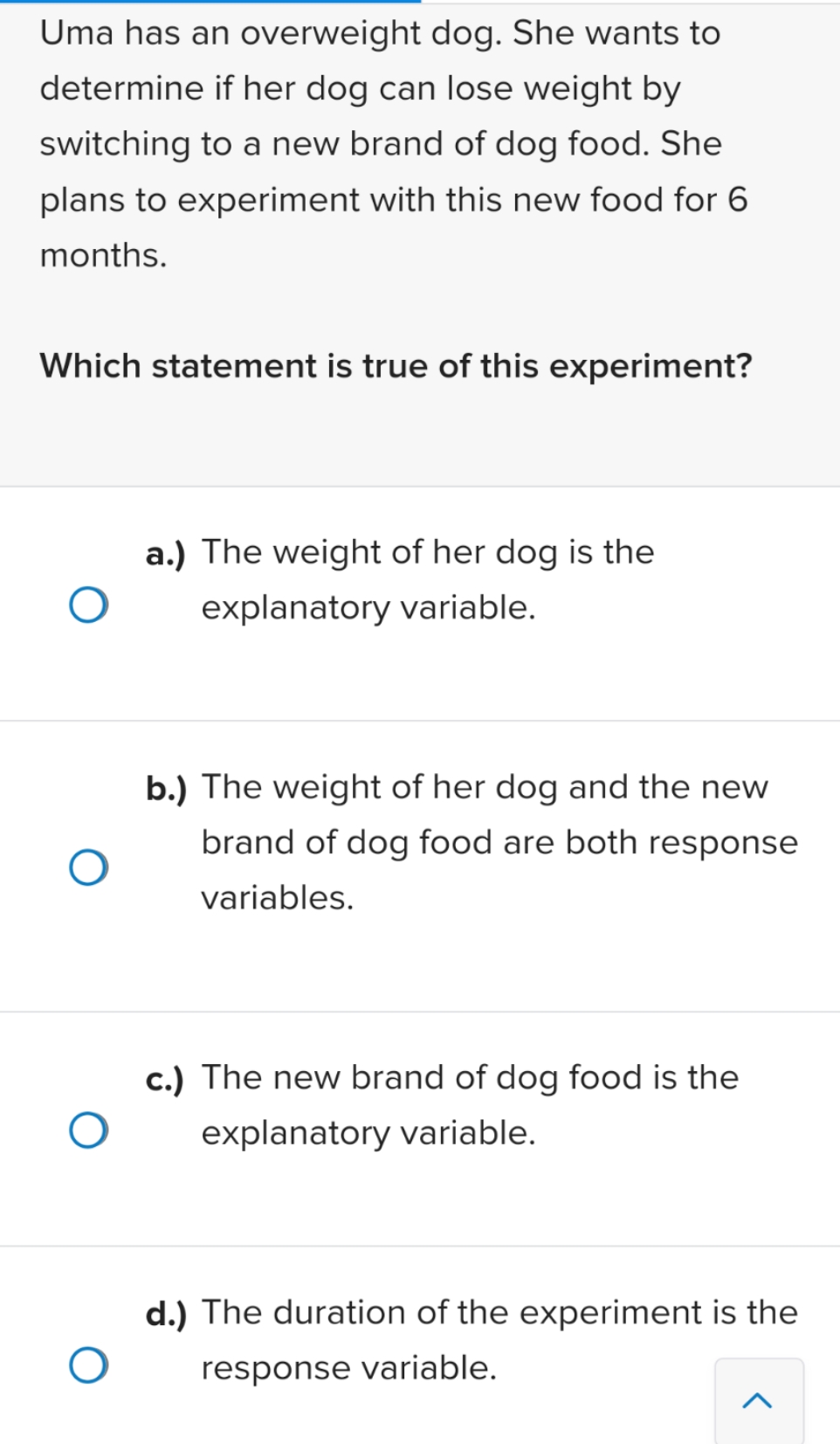This screenshot has height=1444, width=840.
Task: Click the question prompt text
Action: pyautogui.click(x=396, y=366)
